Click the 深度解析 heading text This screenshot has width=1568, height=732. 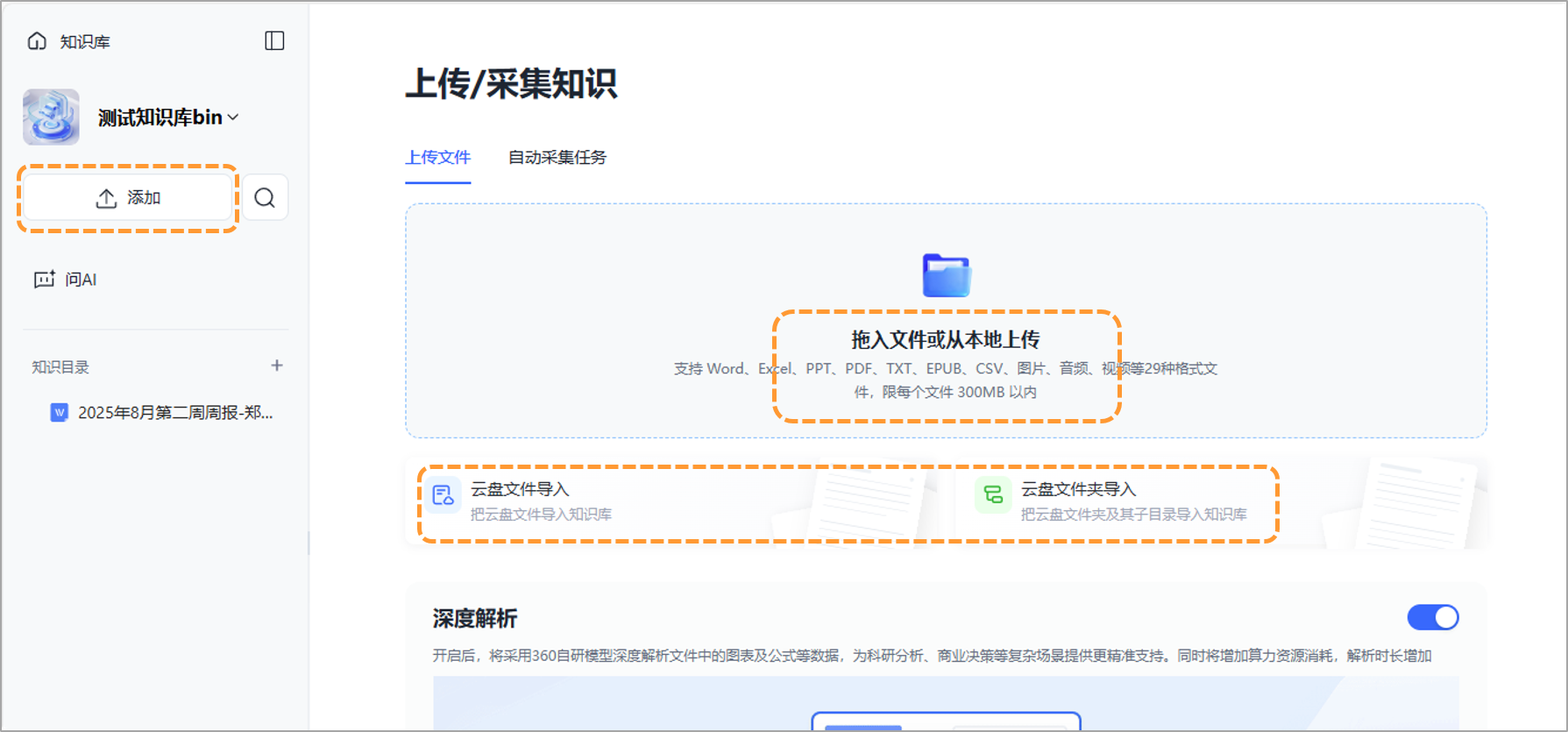(x=475, y=619)
